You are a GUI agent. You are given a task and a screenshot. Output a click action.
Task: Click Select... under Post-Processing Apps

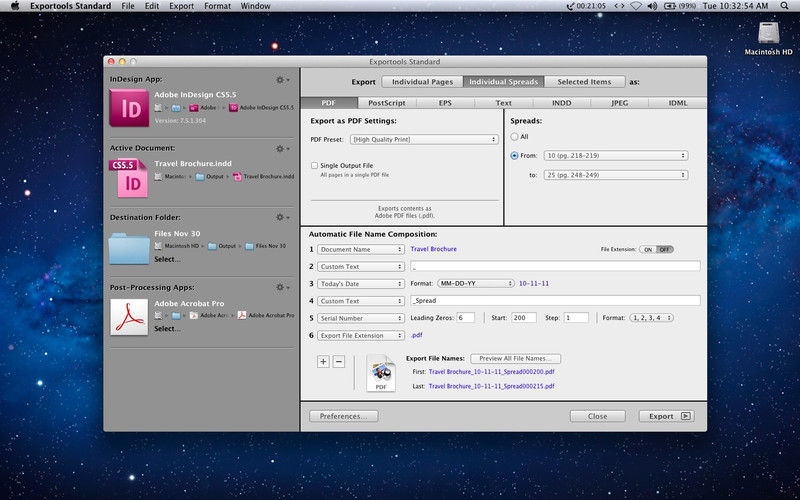pos(167,329)
